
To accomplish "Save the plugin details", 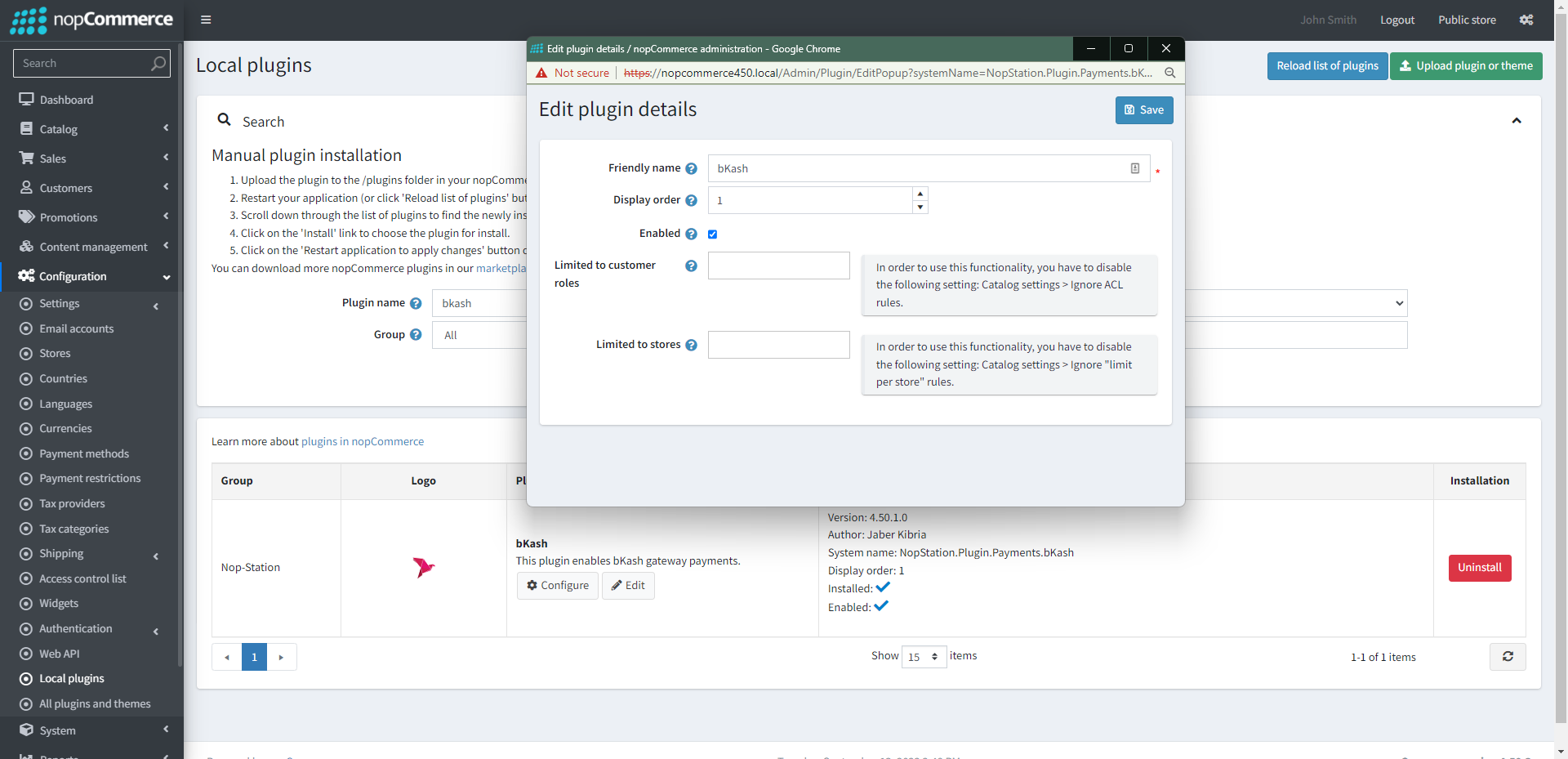I will (x=1144, y=110).
